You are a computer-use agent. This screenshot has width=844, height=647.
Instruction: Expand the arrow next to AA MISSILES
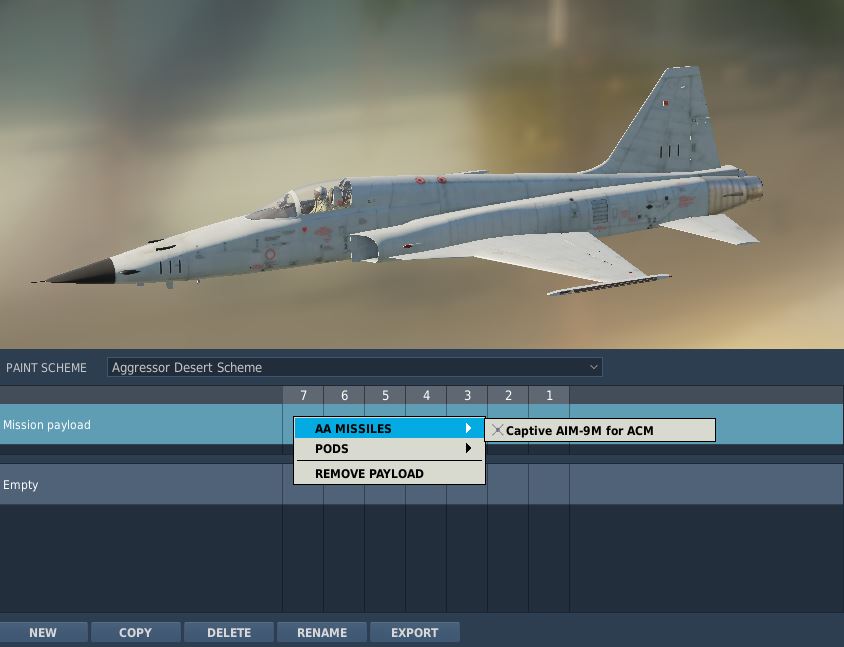coord(468,428)
